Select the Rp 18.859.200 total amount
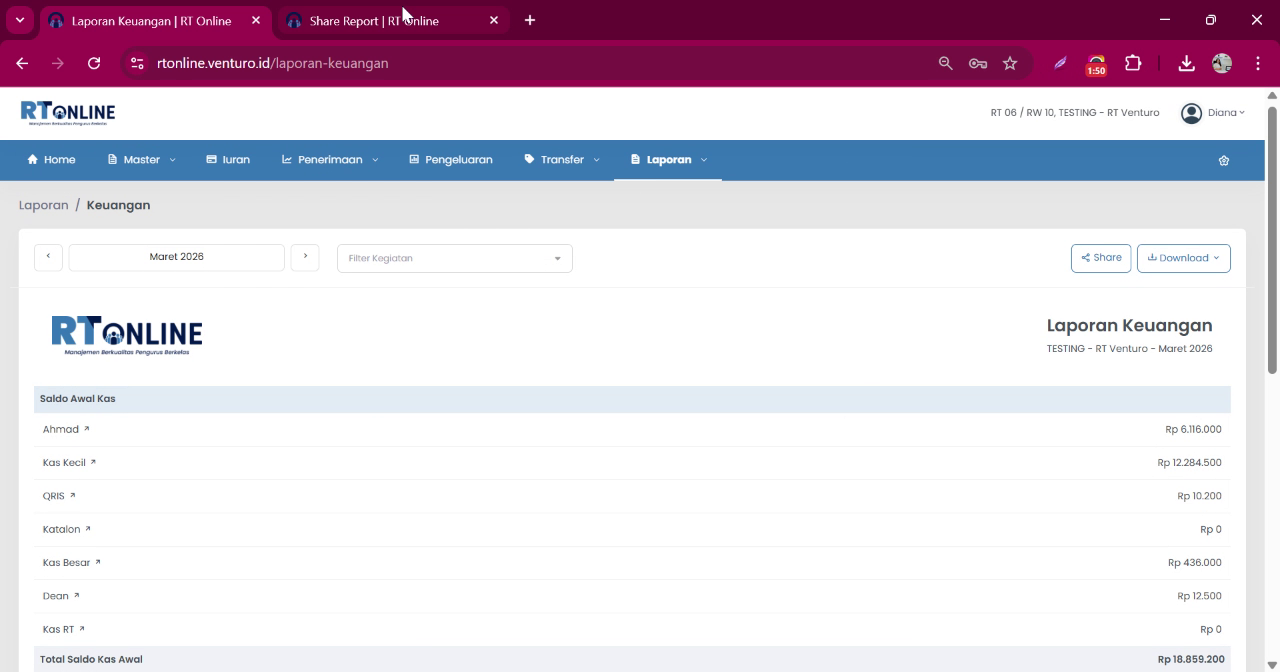The width and height of the screenshot is (1280, 672). tap(1191, 659)
